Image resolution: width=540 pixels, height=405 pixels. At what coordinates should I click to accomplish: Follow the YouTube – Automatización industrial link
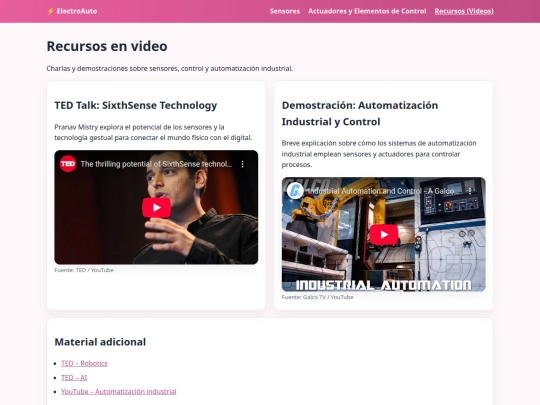(119, 392)
